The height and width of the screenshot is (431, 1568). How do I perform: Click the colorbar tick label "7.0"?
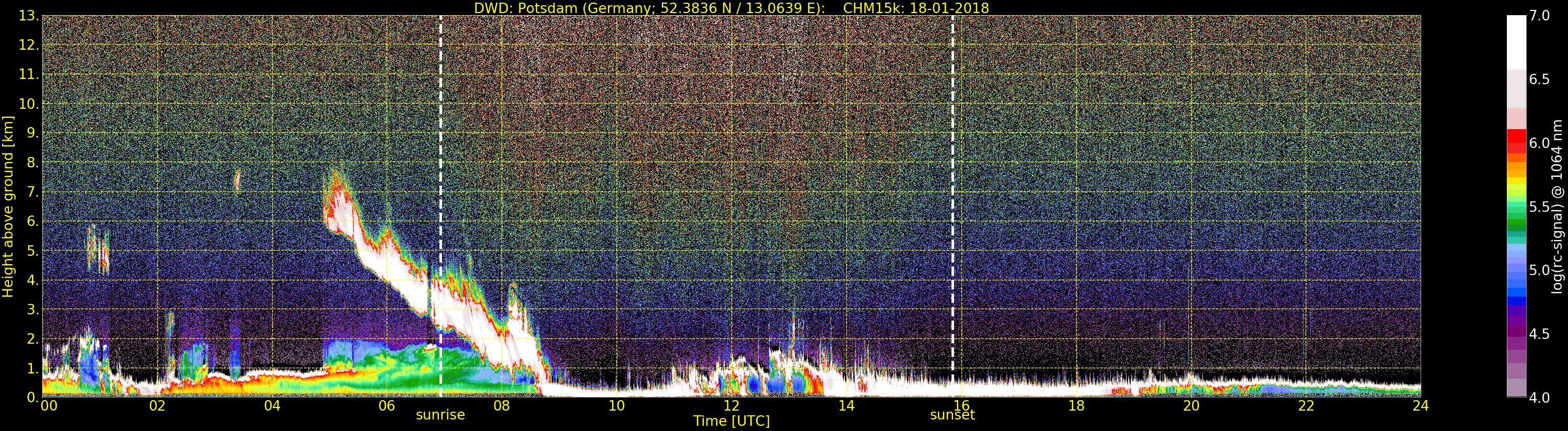[1539, 16]
